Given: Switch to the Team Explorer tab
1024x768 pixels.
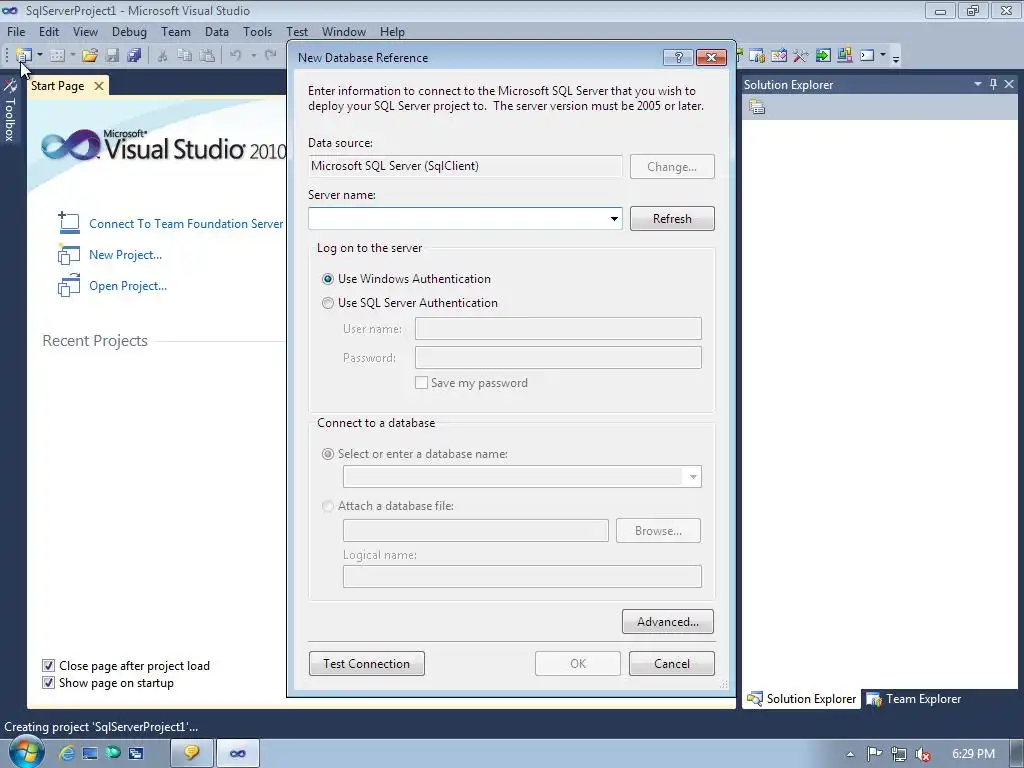Looking at the screenshot, I should [x=914, y=699].
